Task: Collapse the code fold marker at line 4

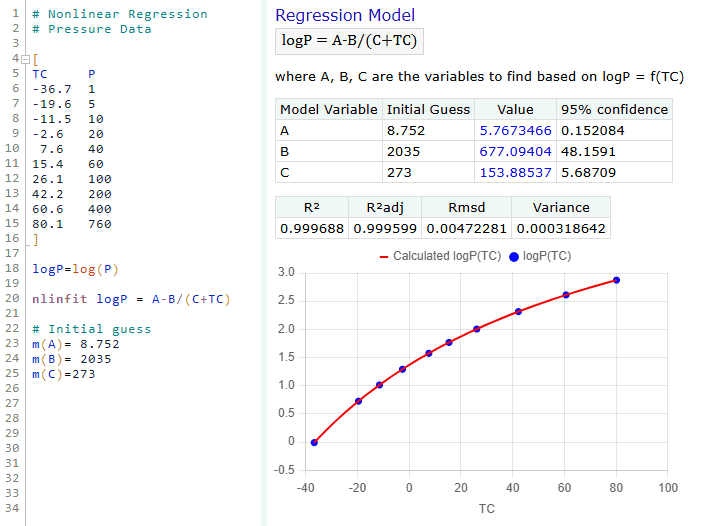Action: point(25,59)
